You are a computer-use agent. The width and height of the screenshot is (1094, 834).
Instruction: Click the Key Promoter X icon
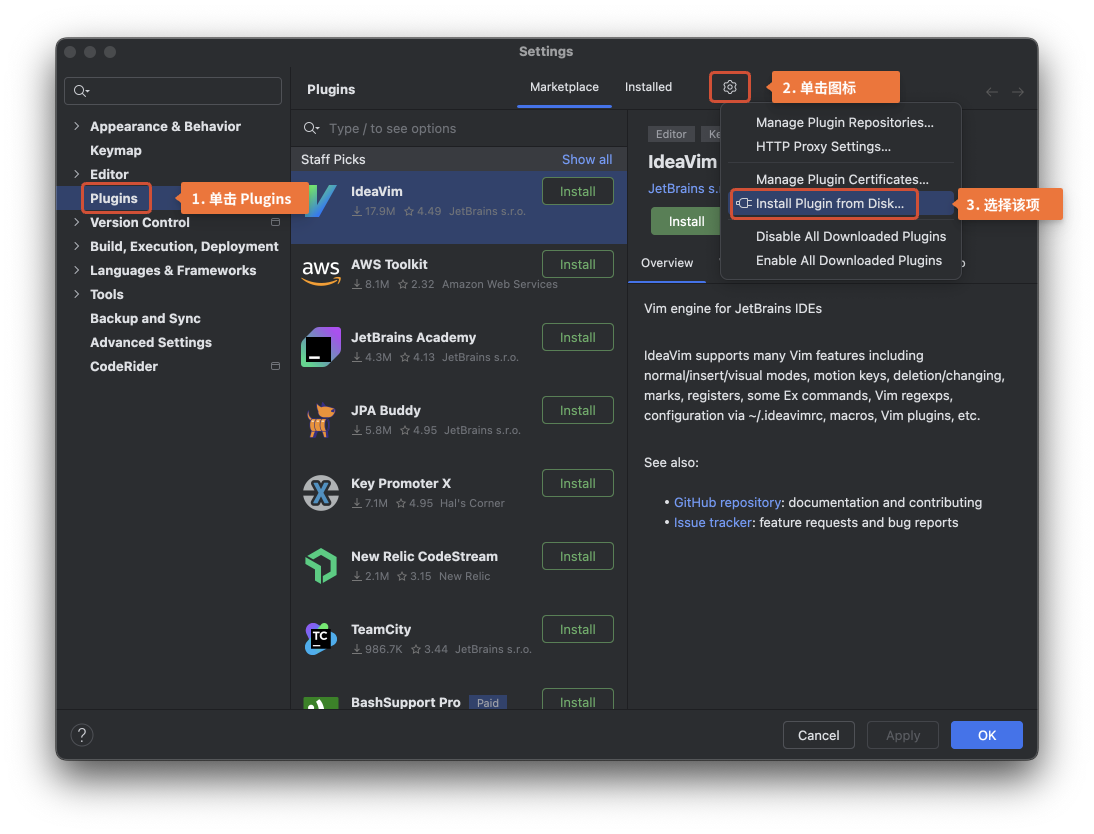tap(321, 493)
